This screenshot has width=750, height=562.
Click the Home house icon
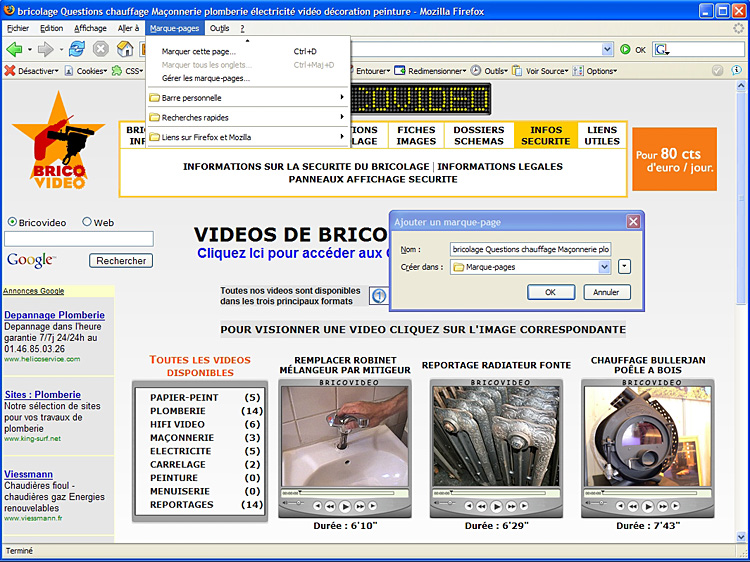(125, 49)
